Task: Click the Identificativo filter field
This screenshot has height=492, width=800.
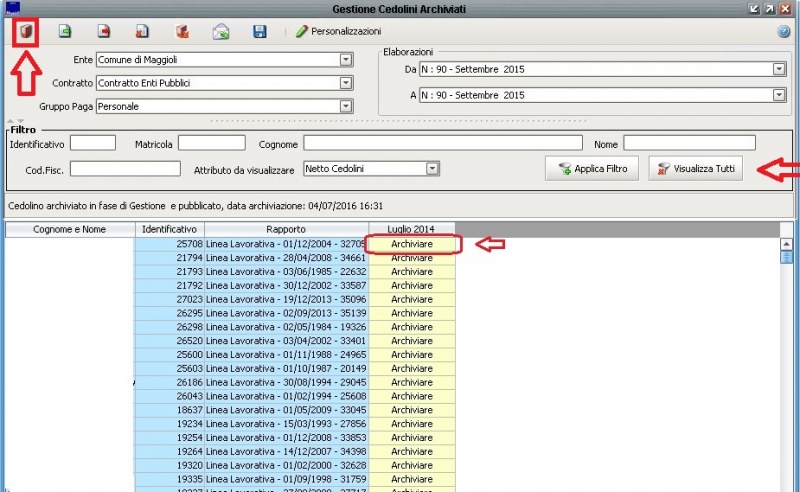Action: pyautogui.click(x=93, y=143)
